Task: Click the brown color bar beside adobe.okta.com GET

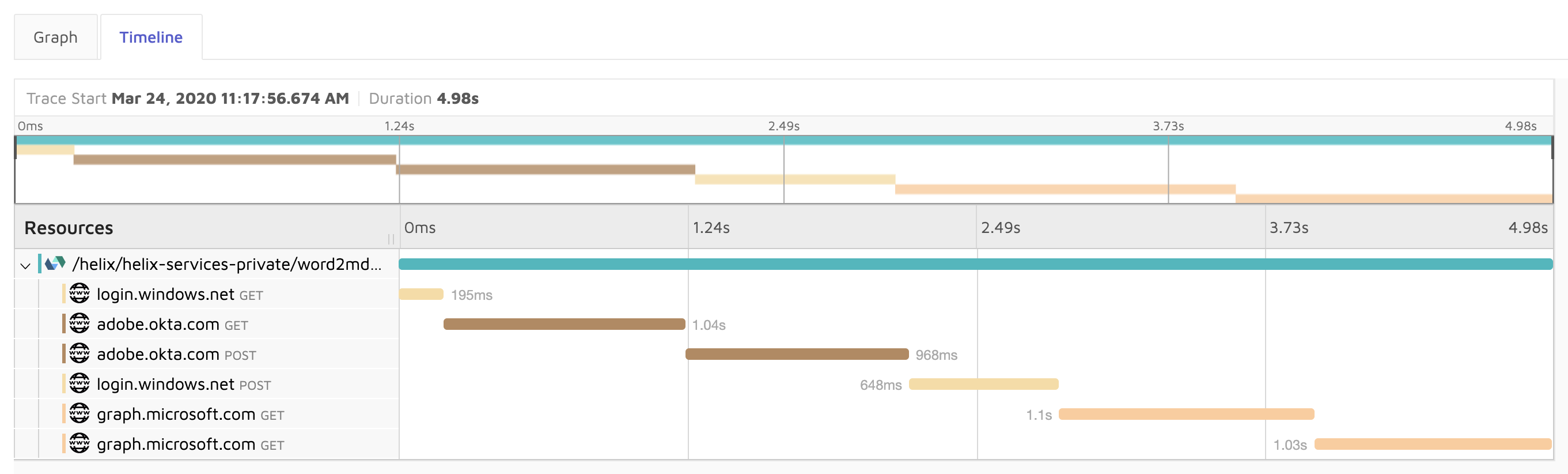Action: click(65, 324)
